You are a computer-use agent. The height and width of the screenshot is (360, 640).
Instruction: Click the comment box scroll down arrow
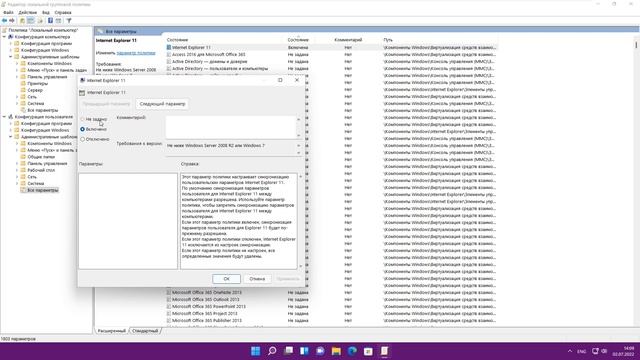[x=298, y=136]
